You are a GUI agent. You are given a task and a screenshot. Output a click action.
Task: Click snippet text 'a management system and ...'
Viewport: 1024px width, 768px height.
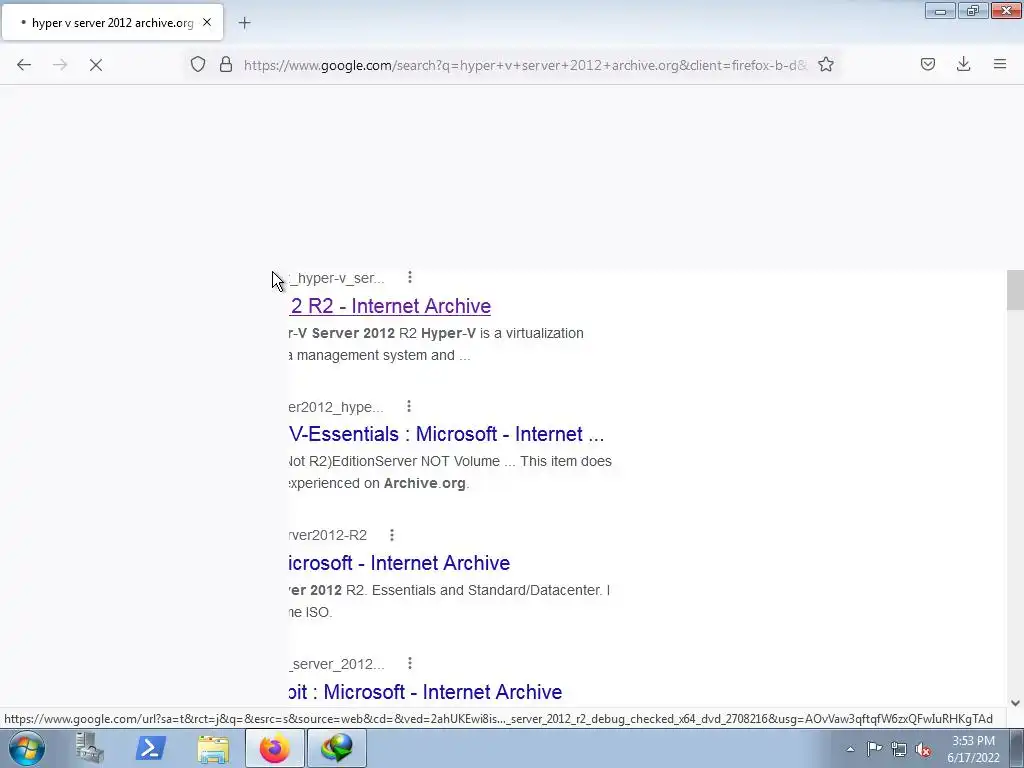pyautogui.click(x=380, y=355)
